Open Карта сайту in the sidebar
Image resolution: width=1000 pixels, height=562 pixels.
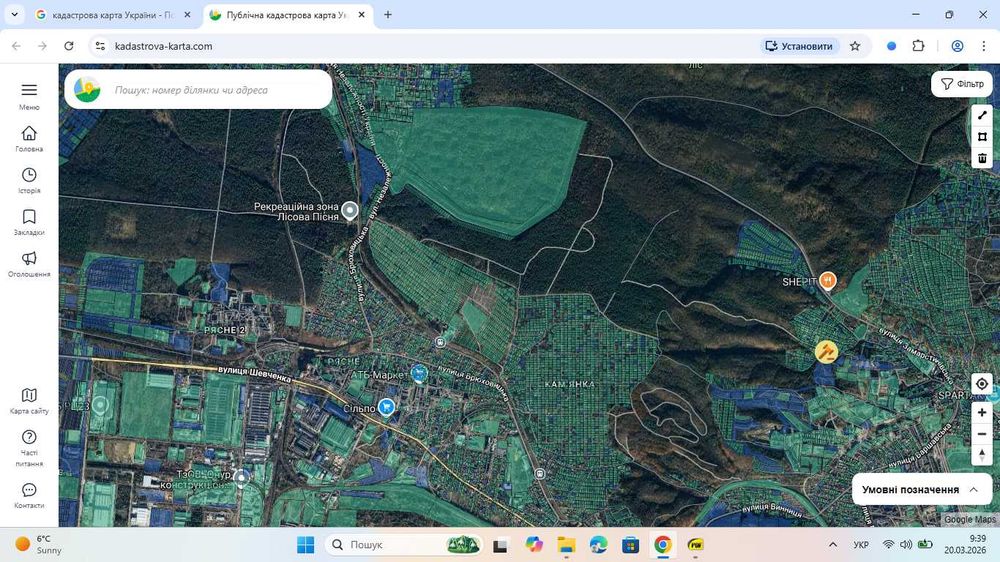point(29,401)
